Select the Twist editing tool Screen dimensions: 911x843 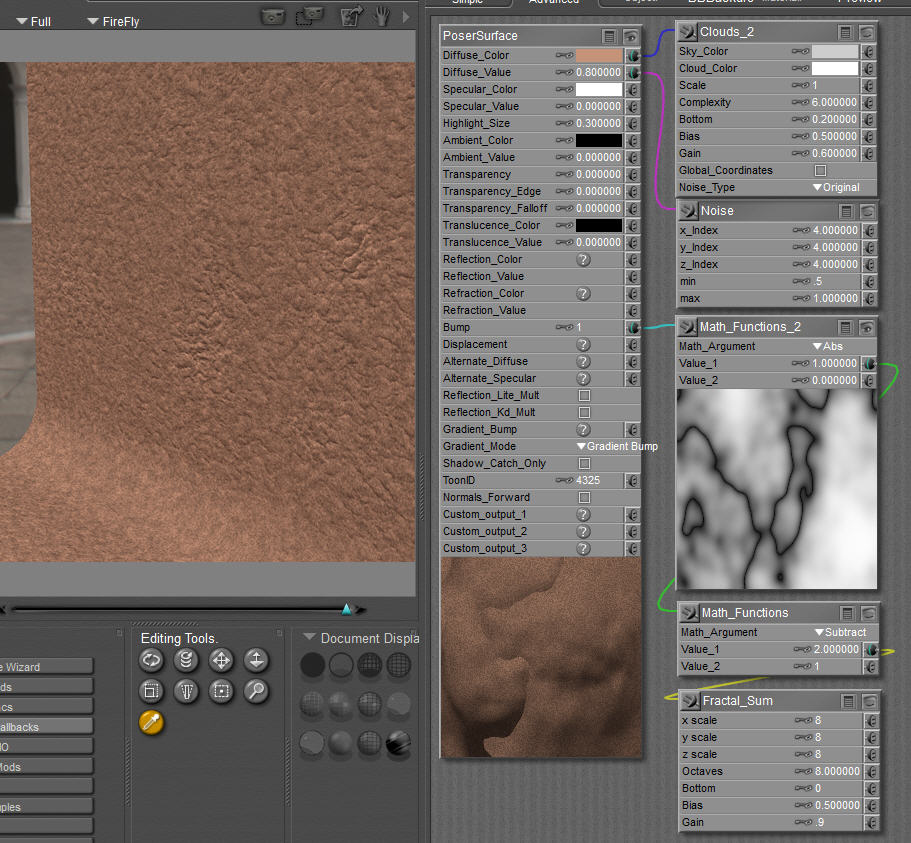[186, 660]
